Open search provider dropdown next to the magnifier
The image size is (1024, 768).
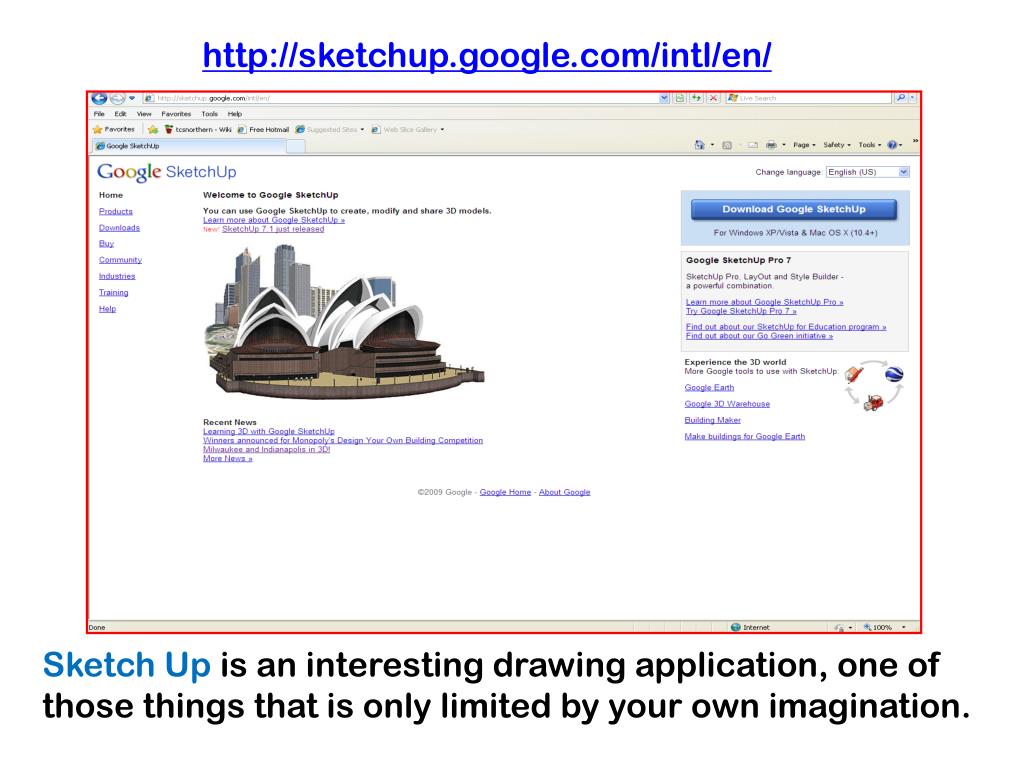pos(913,98)
